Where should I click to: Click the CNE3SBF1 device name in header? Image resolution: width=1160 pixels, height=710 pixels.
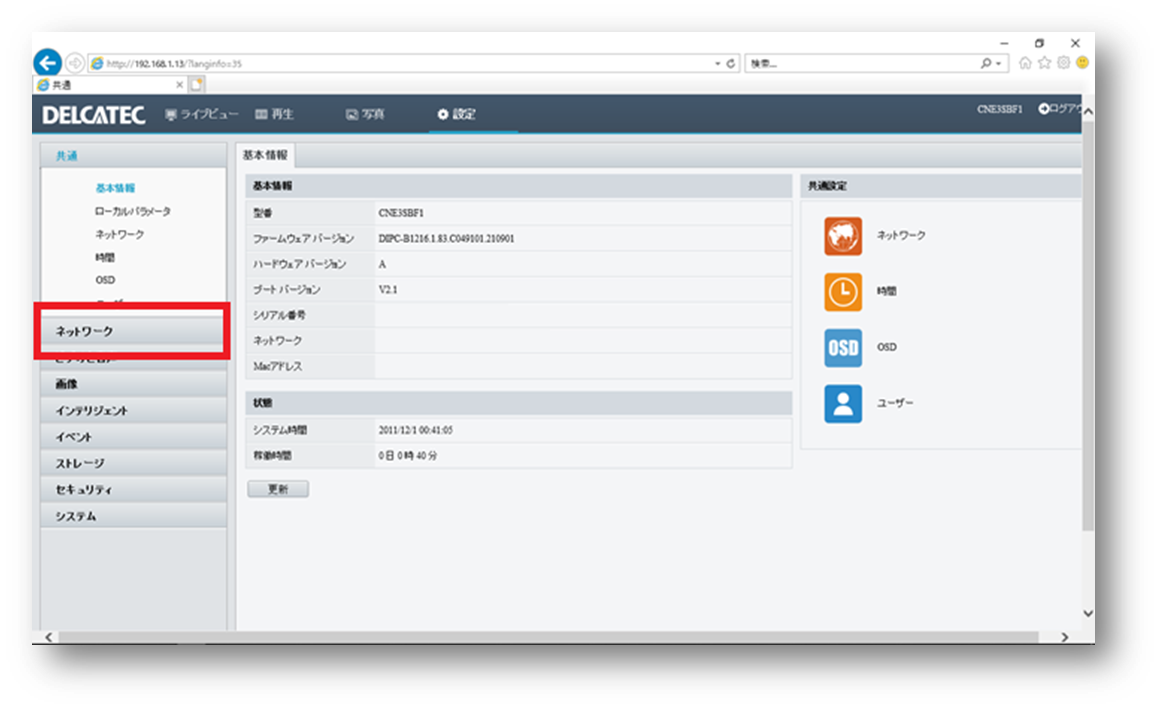pos(999,109)
